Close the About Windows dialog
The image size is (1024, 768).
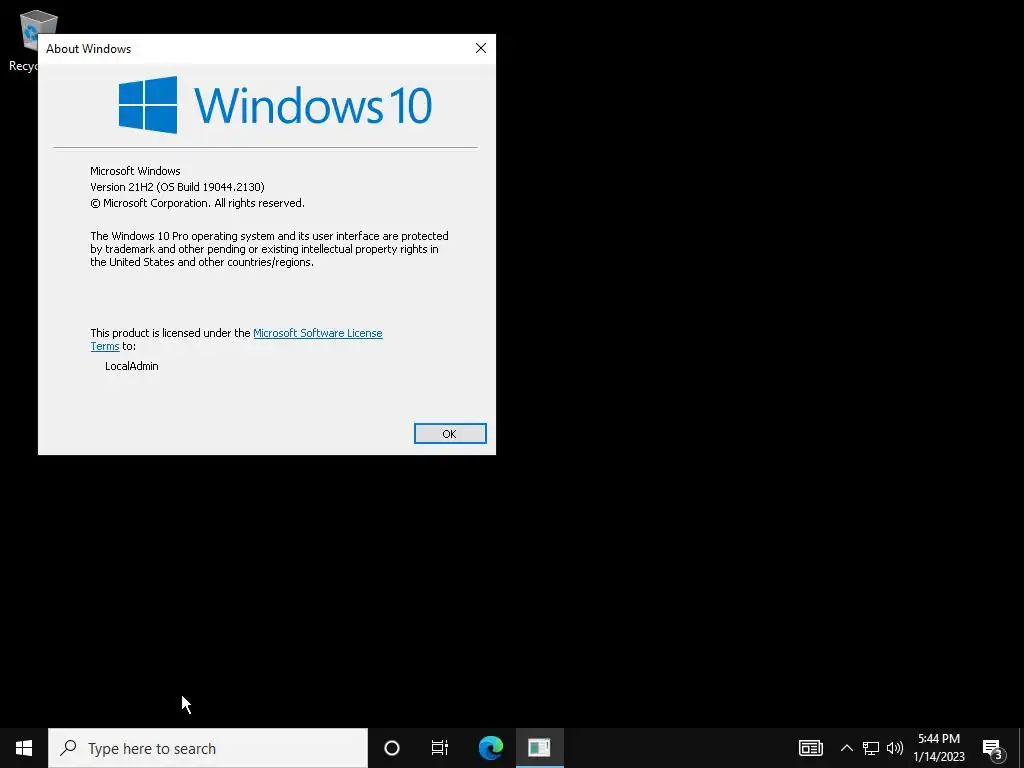481,48
